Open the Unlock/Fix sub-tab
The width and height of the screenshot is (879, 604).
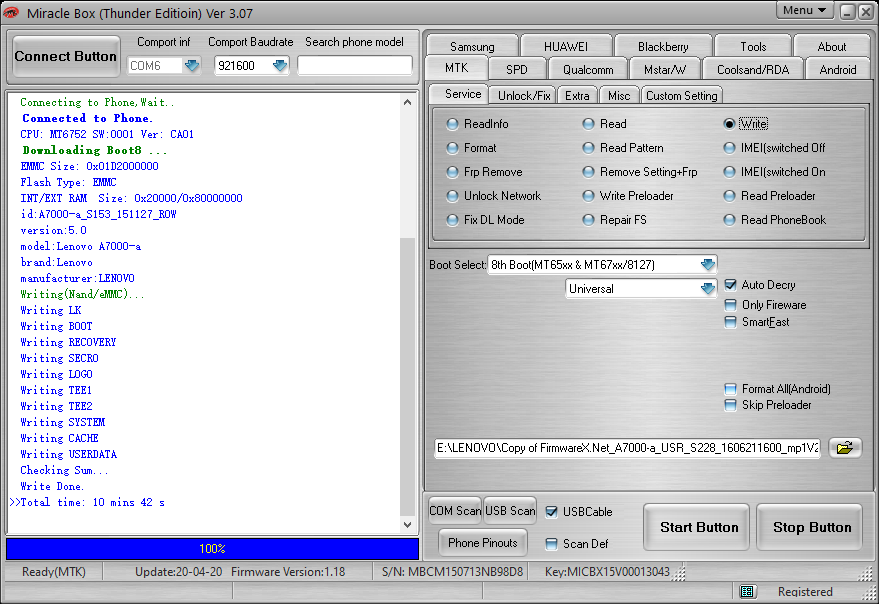[x=524, y=95]
